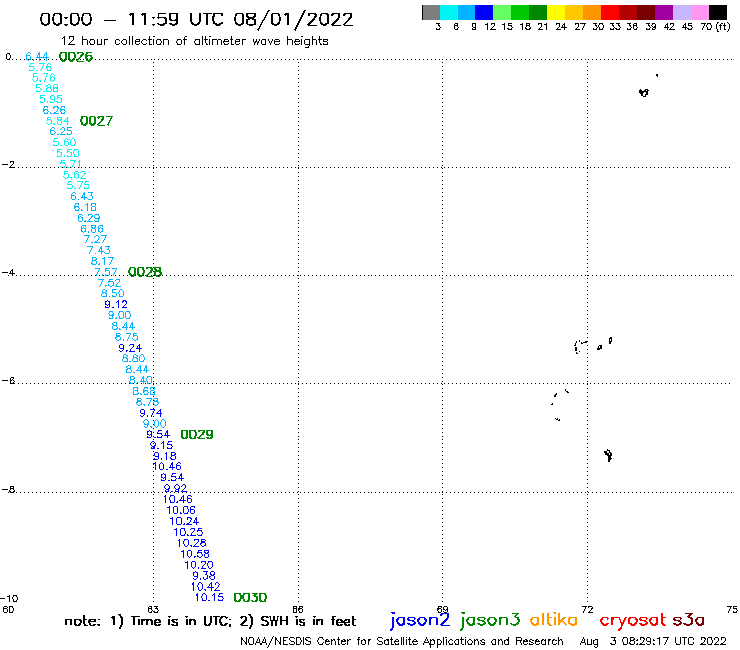Viewport: 740px width, 650px height.
Task: Select the 5.84 value beside 0027
Action: 58,121
